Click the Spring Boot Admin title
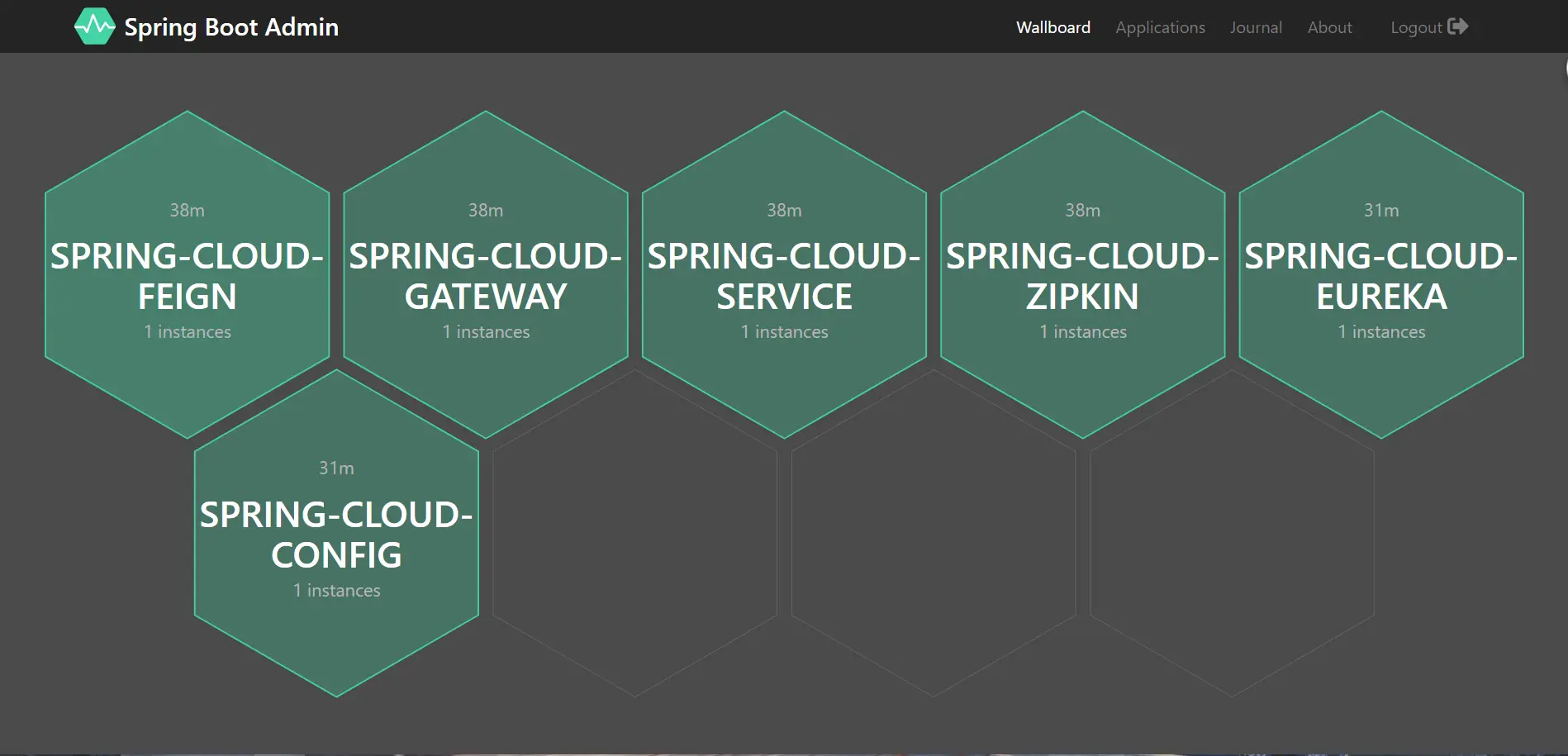 click(231, 27)
